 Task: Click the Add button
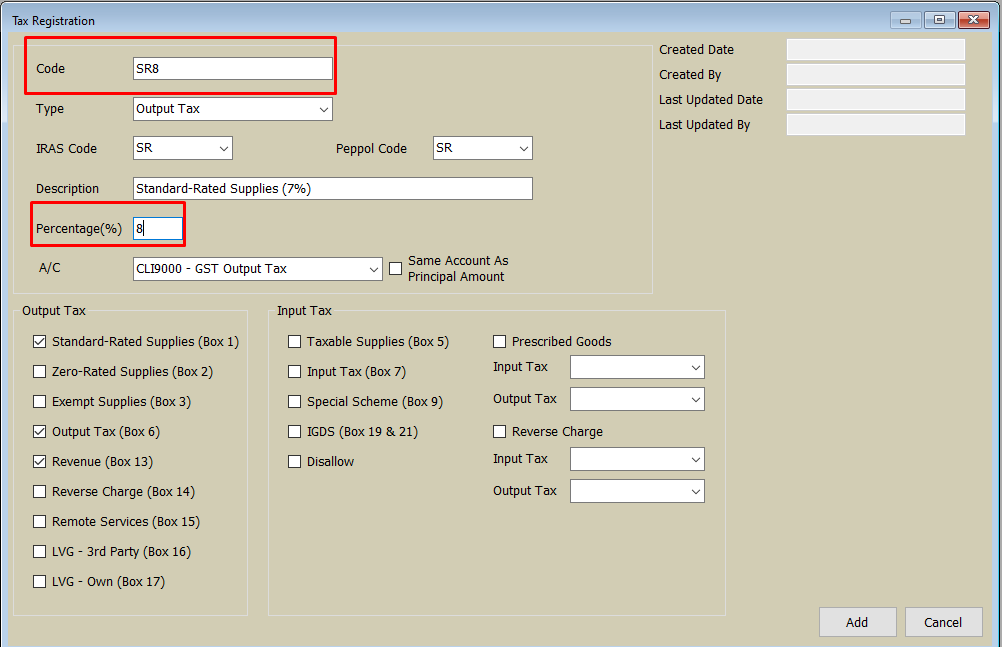[858, 622]
